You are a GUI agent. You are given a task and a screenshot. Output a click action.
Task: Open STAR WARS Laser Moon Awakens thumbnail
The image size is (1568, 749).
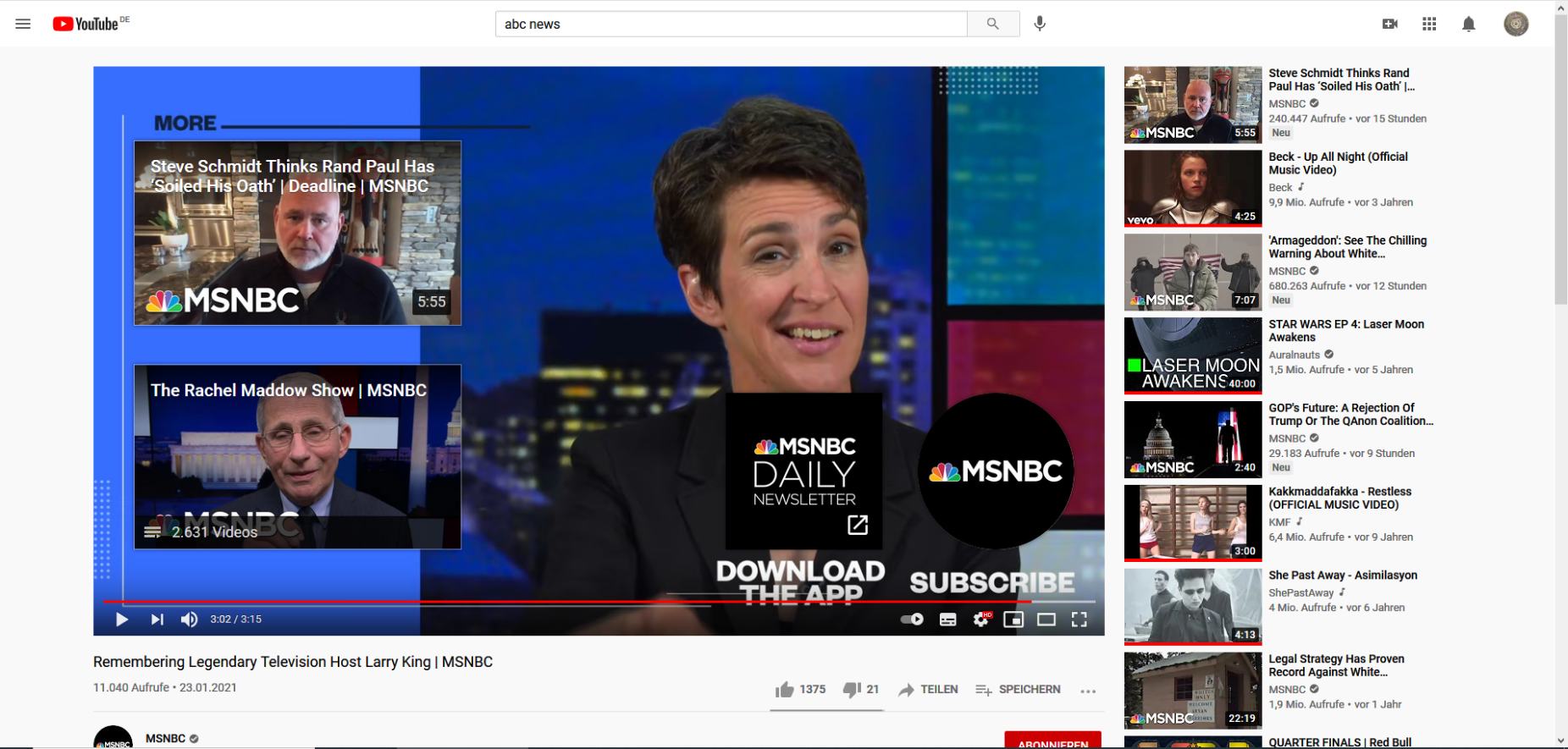pyautogui.click(x=1193, y=356)
